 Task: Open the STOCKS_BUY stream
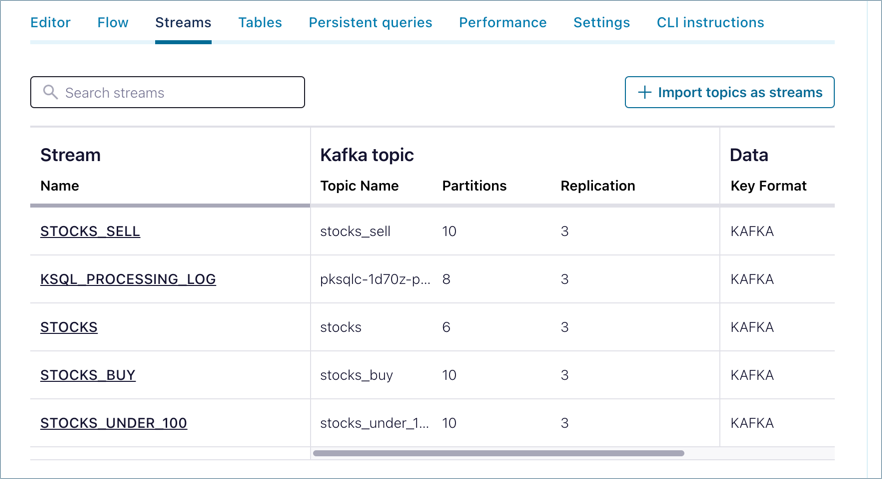point(88,375)
